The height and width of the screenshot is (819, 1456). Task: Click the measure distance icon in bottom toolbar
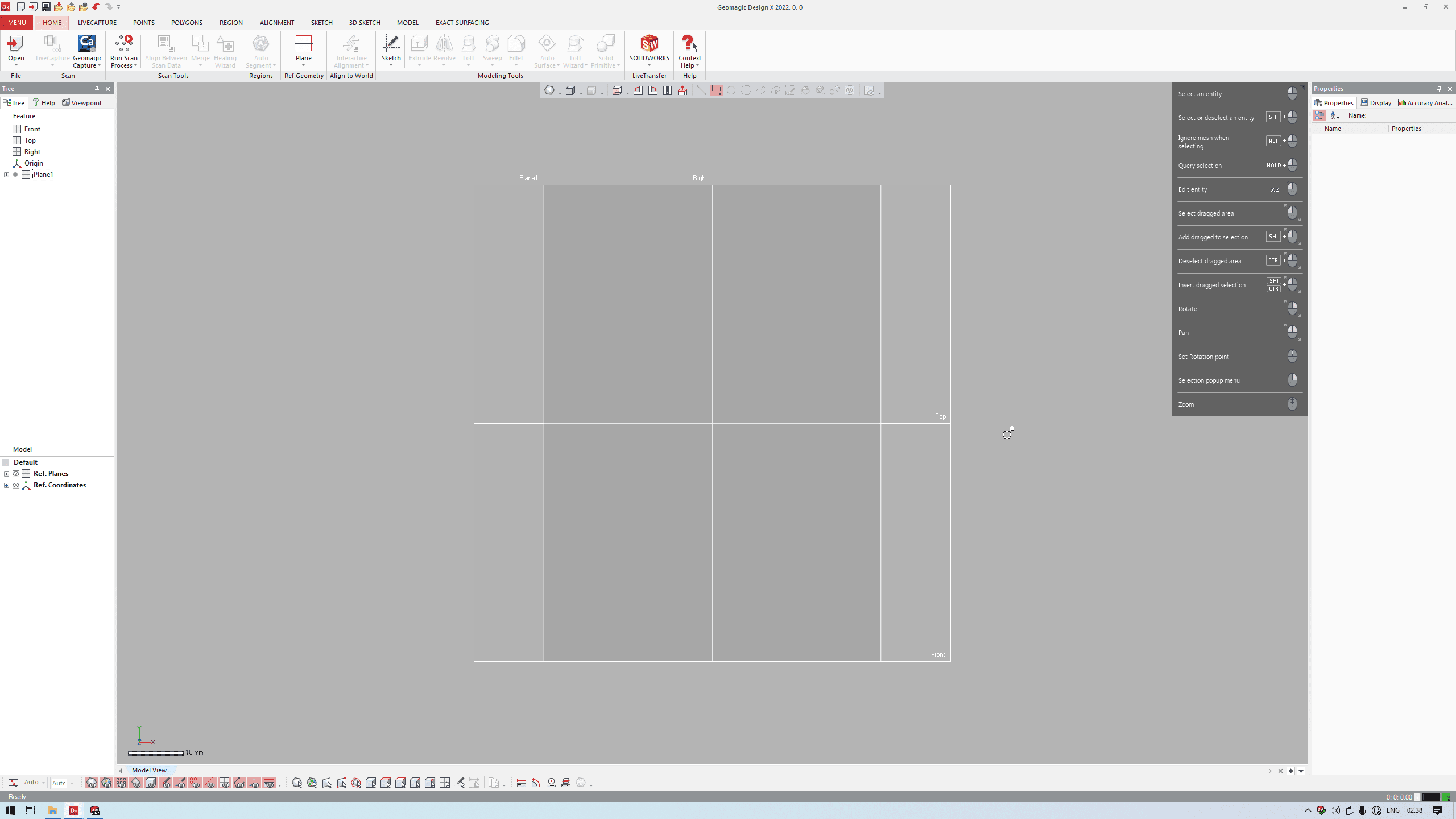point(521,783)
